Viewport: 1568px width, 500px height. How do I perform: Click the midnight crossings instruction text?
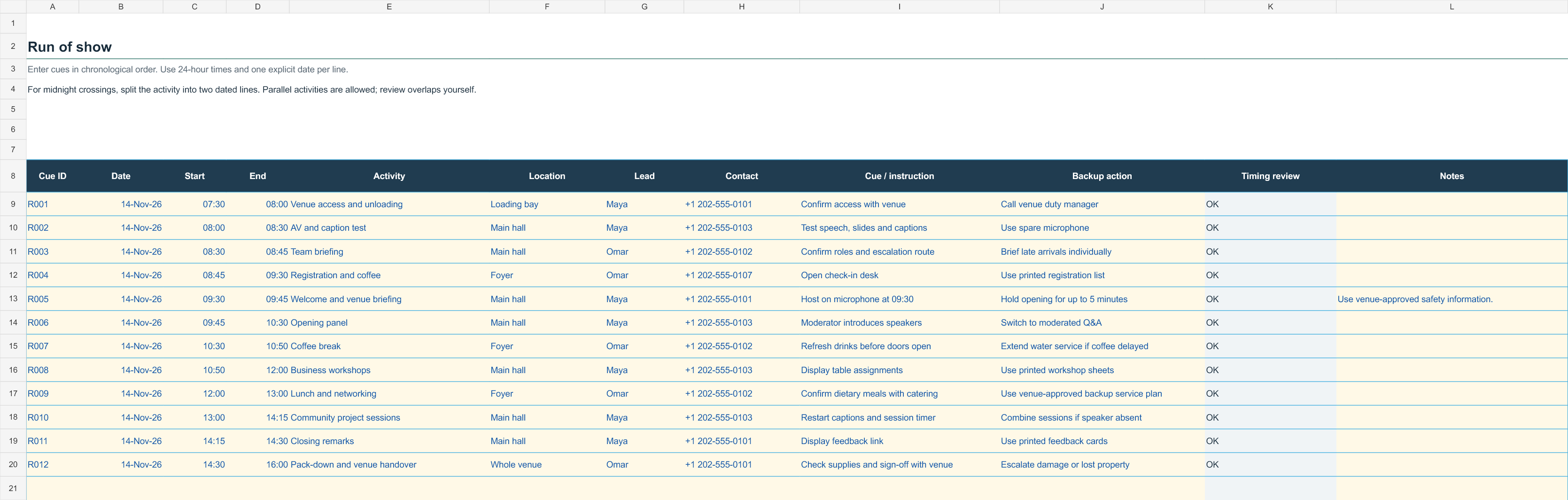[x=252, y=90]
